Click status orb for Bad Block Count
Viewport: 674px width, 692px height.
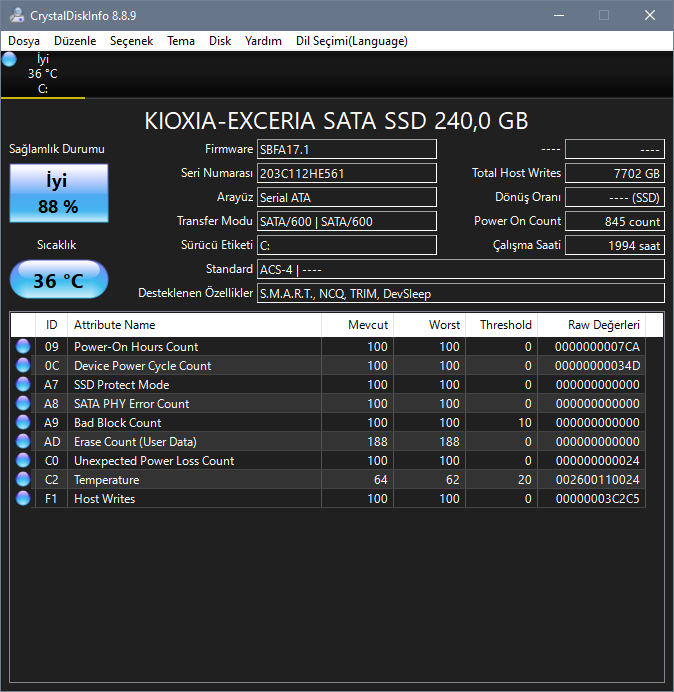(23, 422)
